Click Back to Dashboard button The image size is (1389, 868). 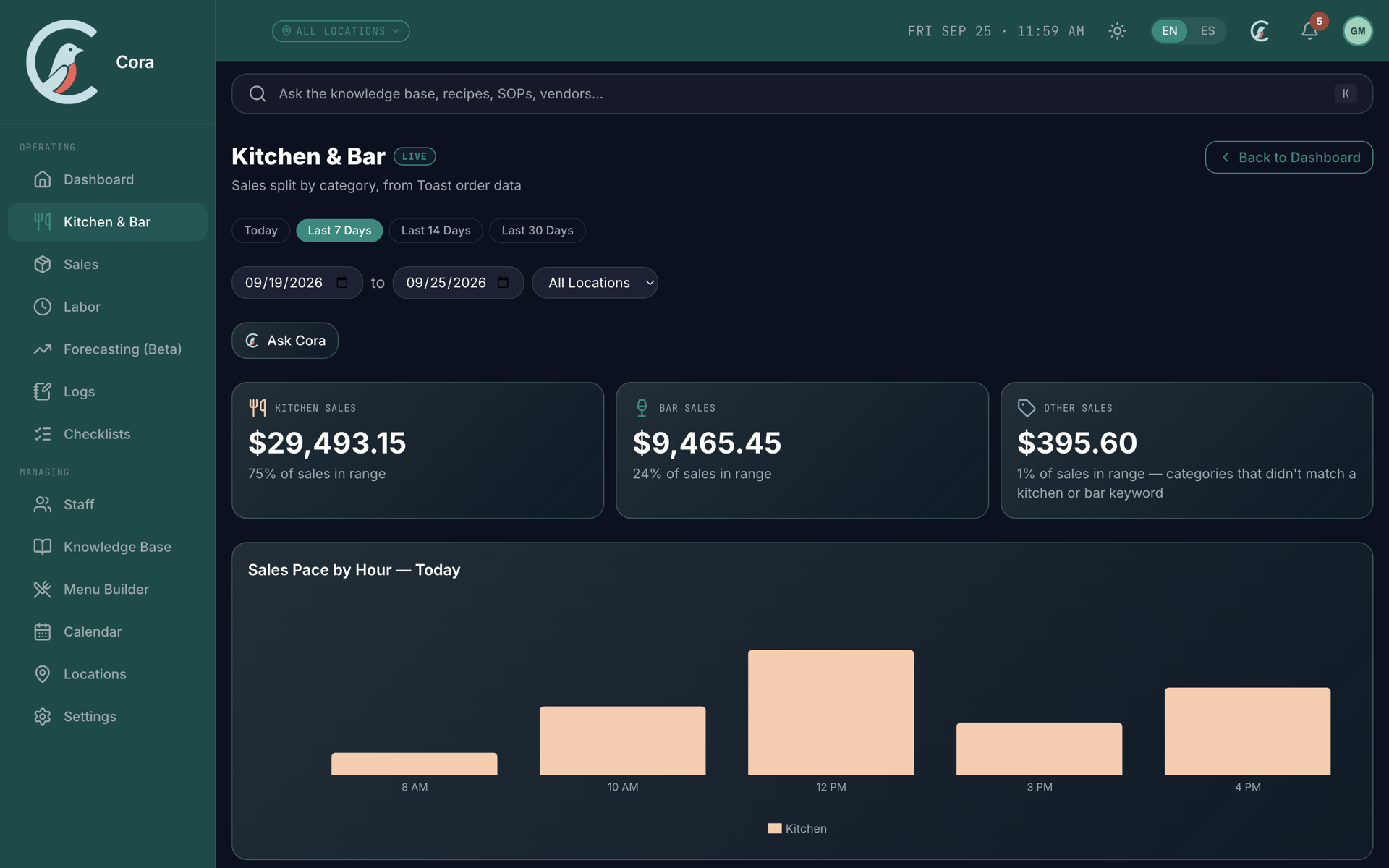[x=1288, y=157]
